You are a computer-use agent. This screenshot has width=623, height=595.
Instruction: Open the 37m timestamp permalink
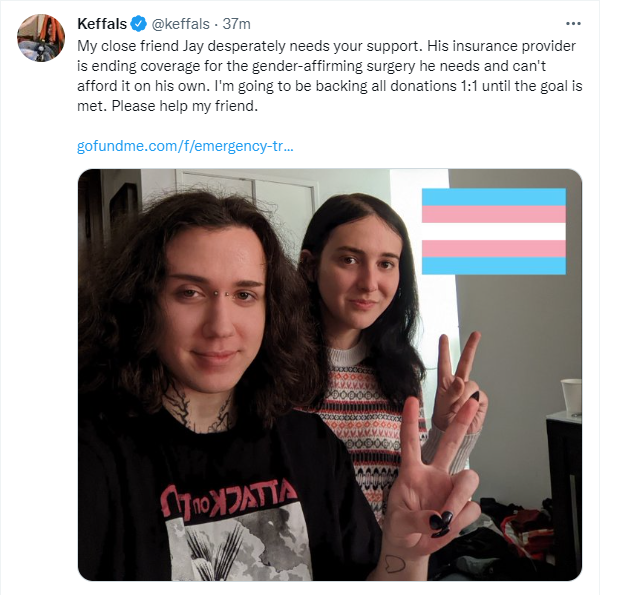[236, 24]
